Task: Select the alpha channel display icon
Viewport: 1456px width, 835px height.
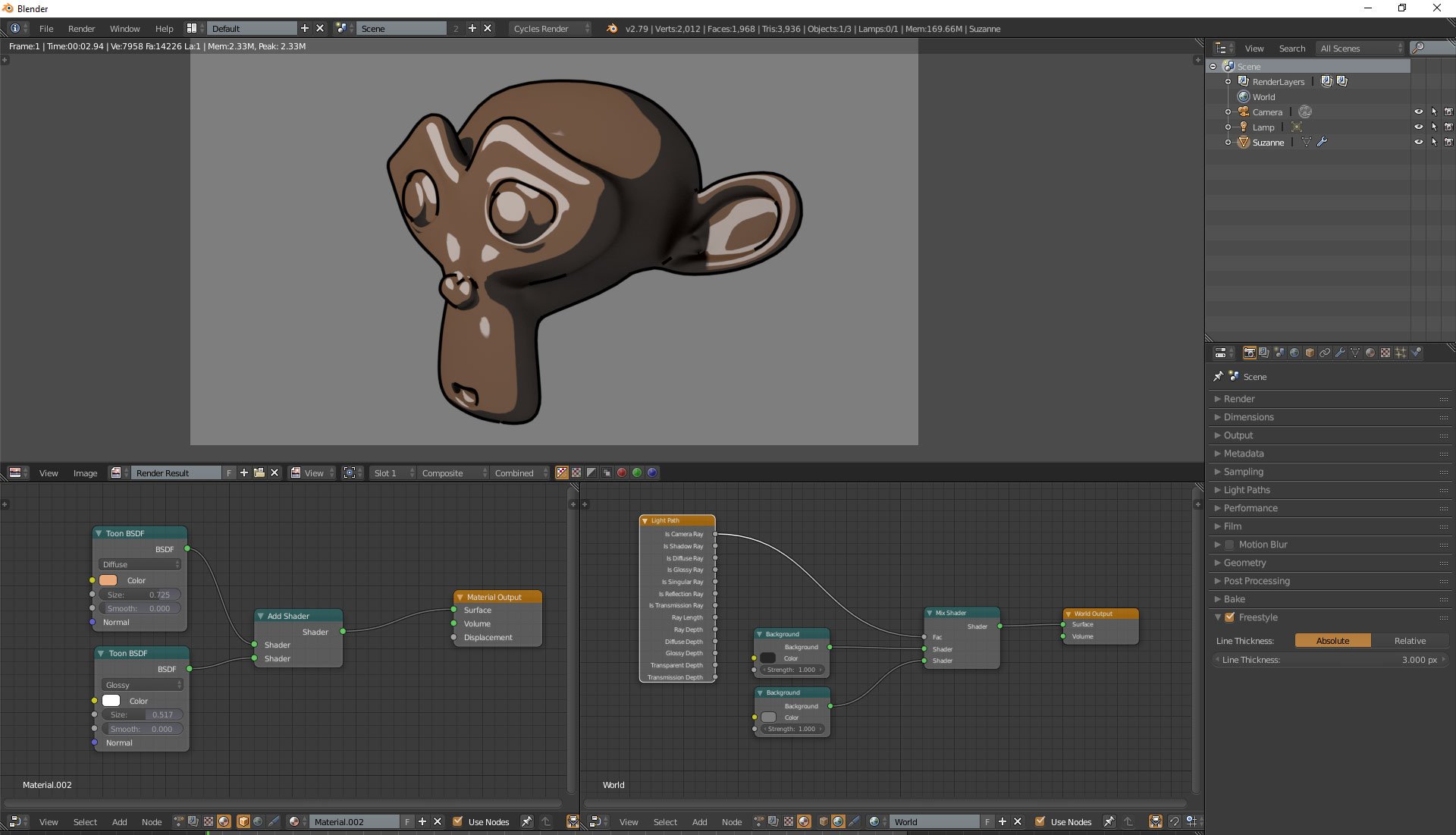Action: coord(591,472)
